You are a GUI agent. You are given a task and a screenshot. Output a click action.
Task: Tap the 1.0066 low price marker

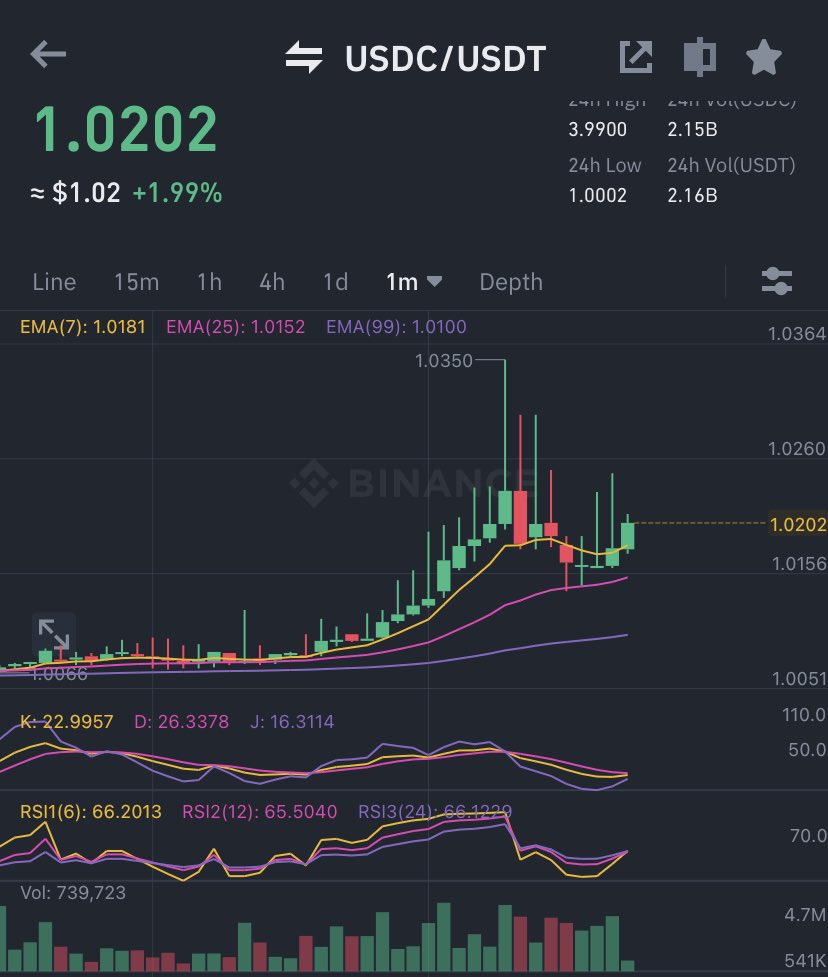tap(59, 674)
